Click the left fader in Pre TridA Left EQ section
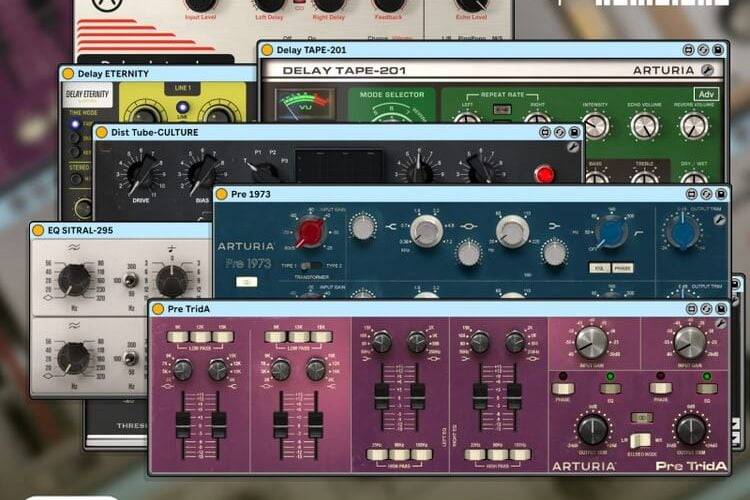 [x=381, y=396]
